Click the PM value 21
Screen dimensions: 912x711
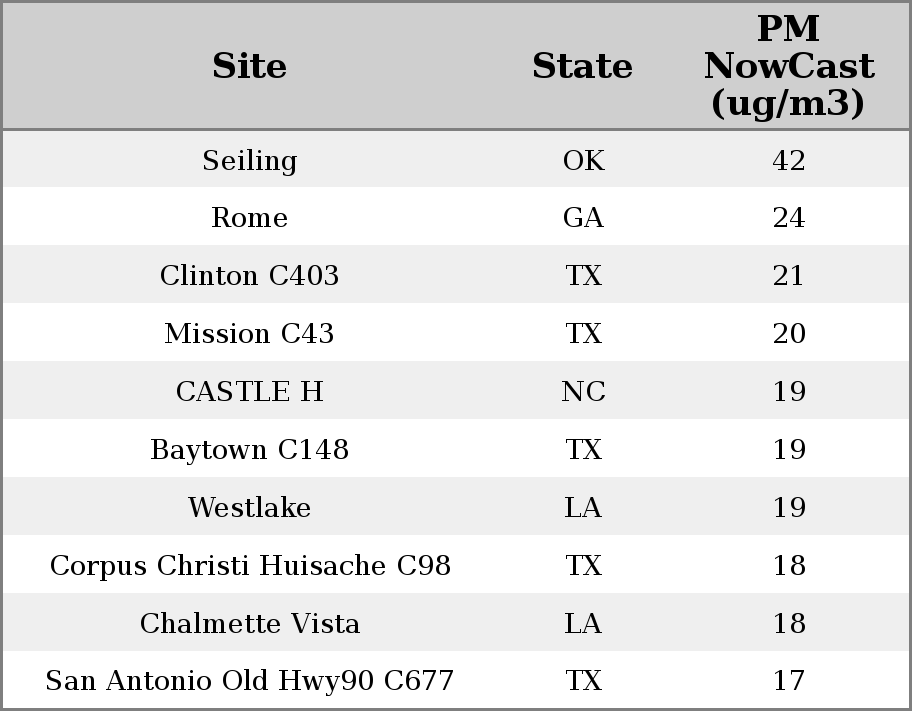pyautogui.click(x=789, y=276)
